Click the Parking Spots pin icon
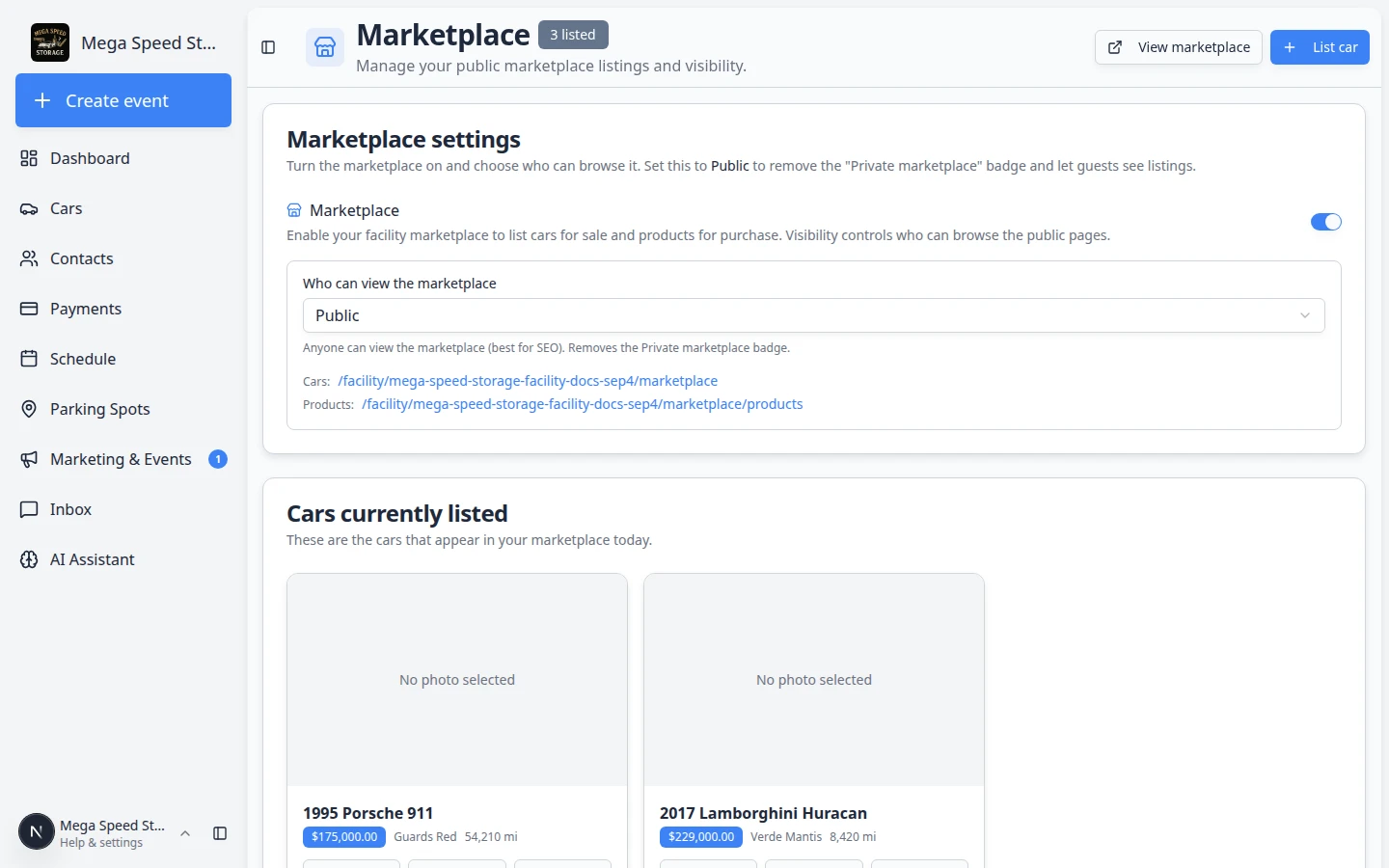The height and width of the screenshot is (868, 1389). (x=29, y=409)
